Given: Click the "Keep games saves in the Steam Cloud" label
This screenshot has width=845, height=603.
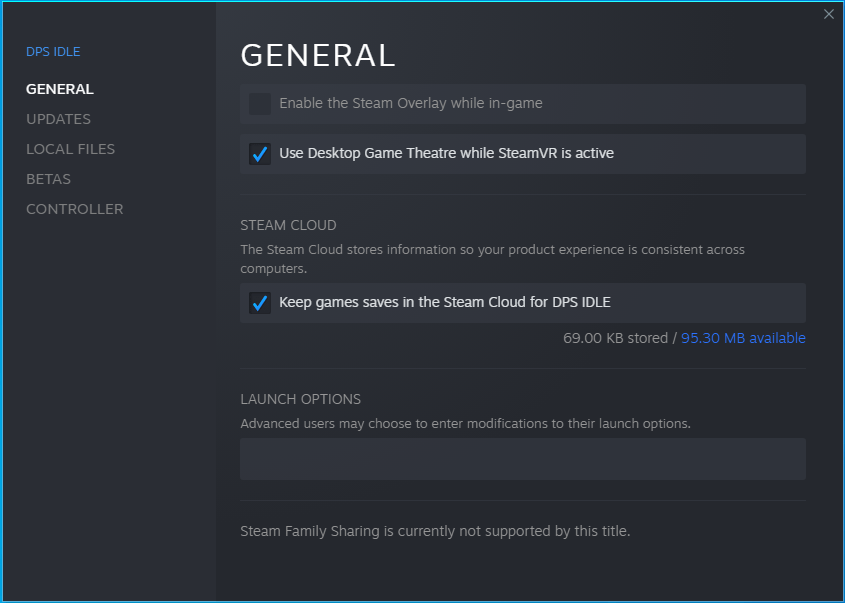Looking at the screenshot, I should pyautogui.click(x=444, y=302).
